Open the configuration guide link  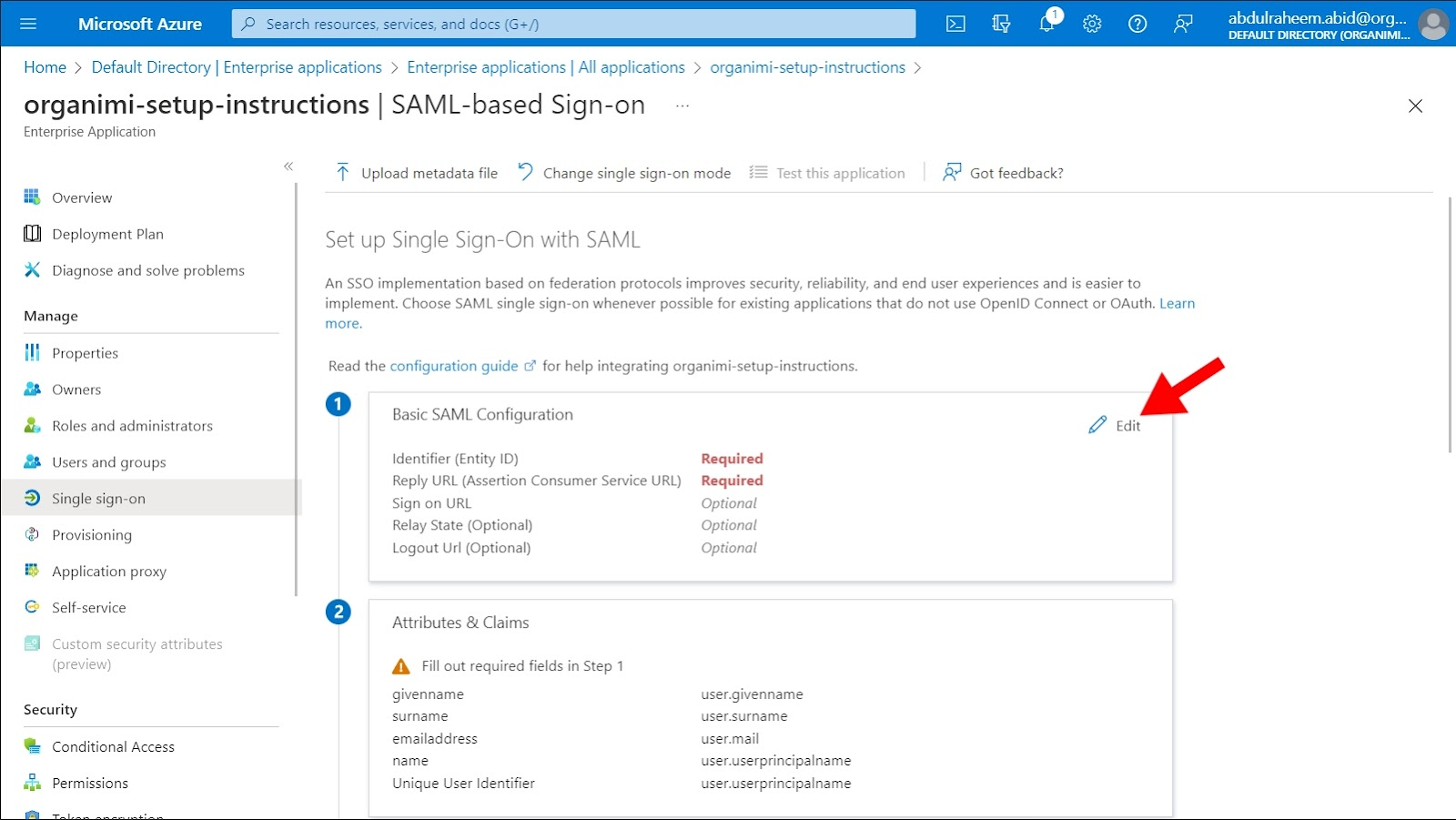click(x=462, y=366)
